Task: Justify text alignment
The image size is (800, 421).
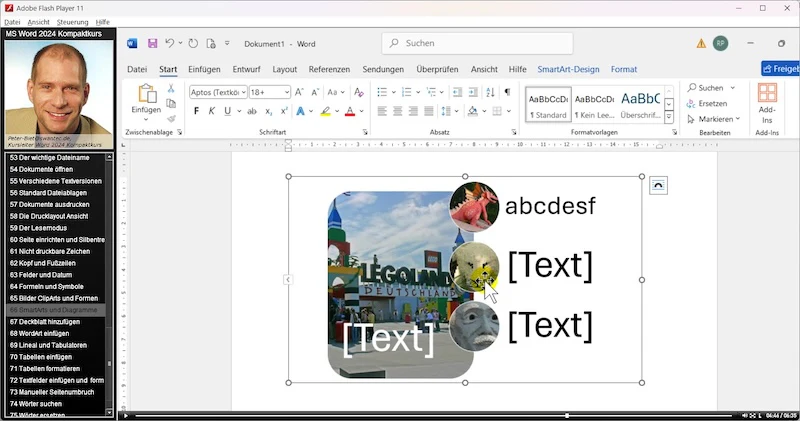Action: [x=429, y=111]
